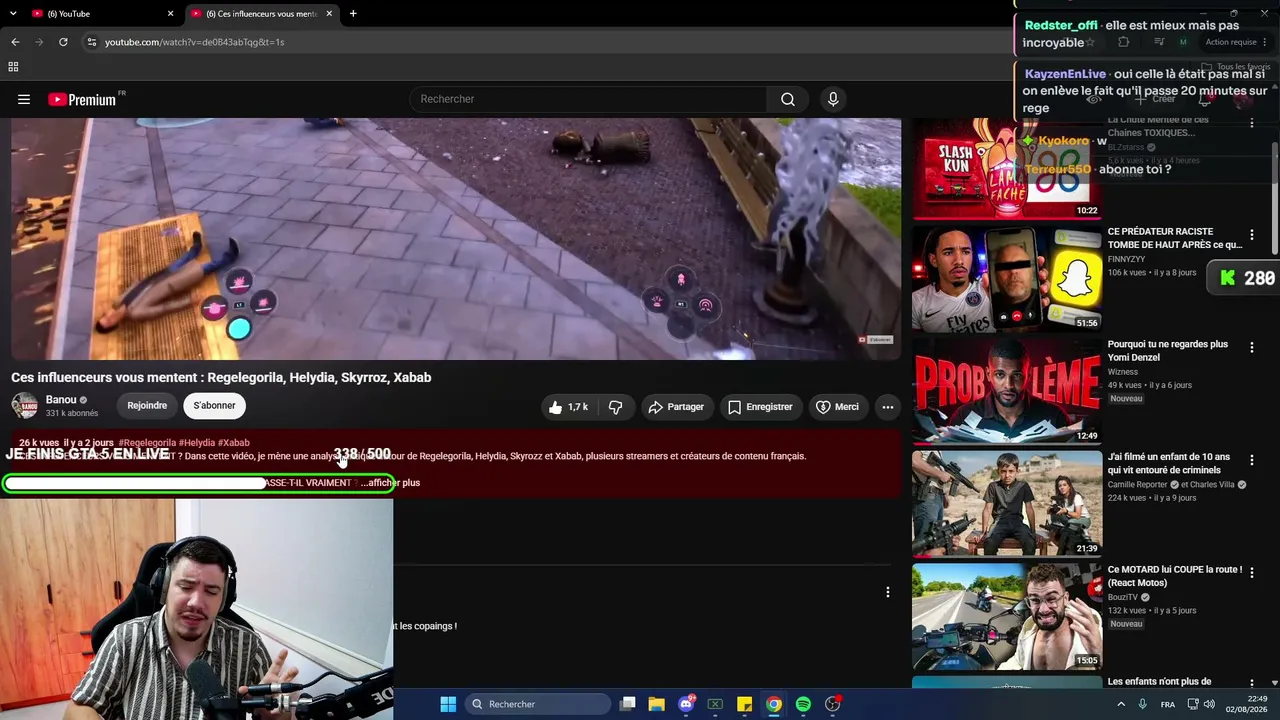This screenshot has height=720, width=1280.
Task: Click the Rejoindre membership button
Action: [x=147, y=405]
